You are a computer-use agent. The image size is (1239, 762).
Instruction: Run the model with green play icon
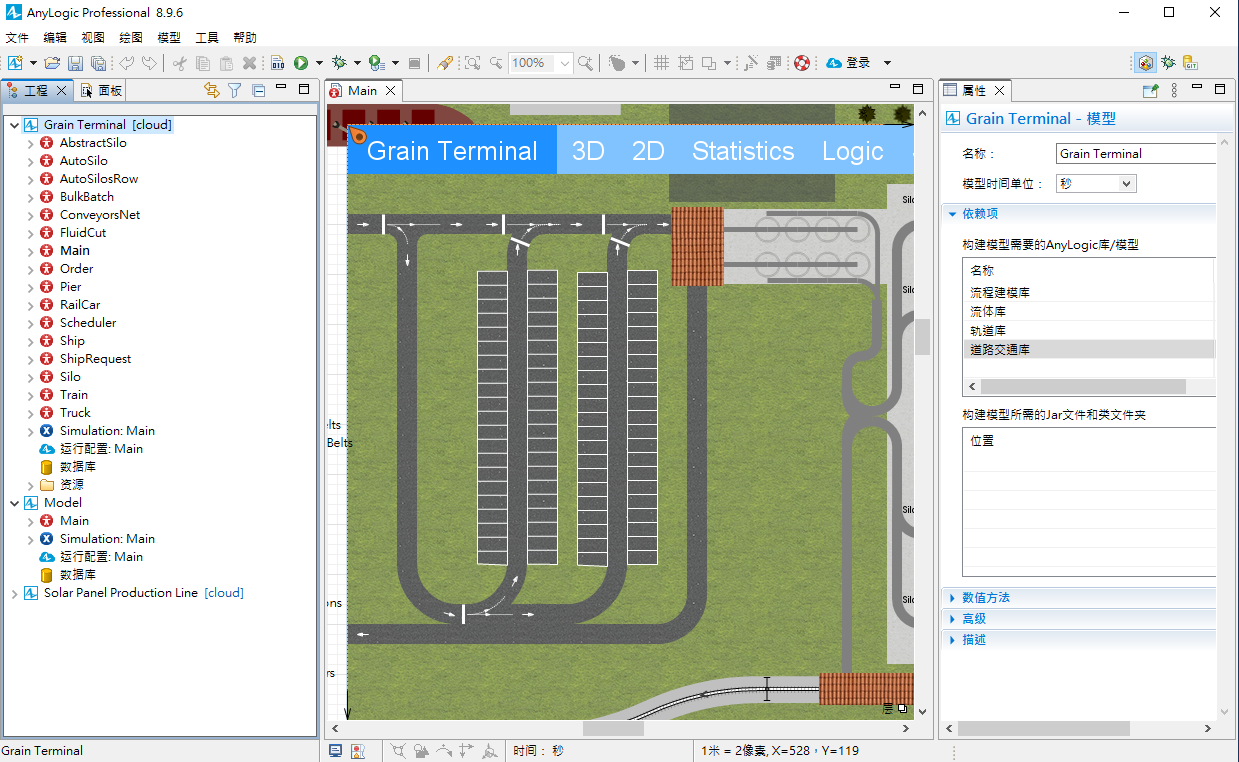tap(301, 63)
